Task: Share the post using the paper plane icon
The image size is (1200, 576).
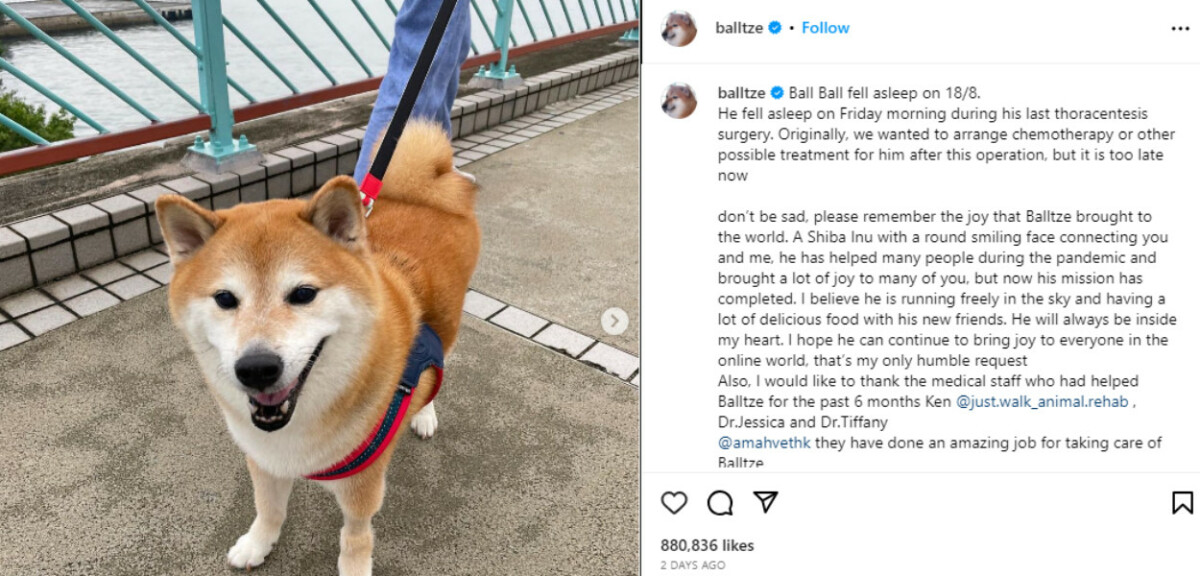Action: pyautogui.click(x=765, y=501)
